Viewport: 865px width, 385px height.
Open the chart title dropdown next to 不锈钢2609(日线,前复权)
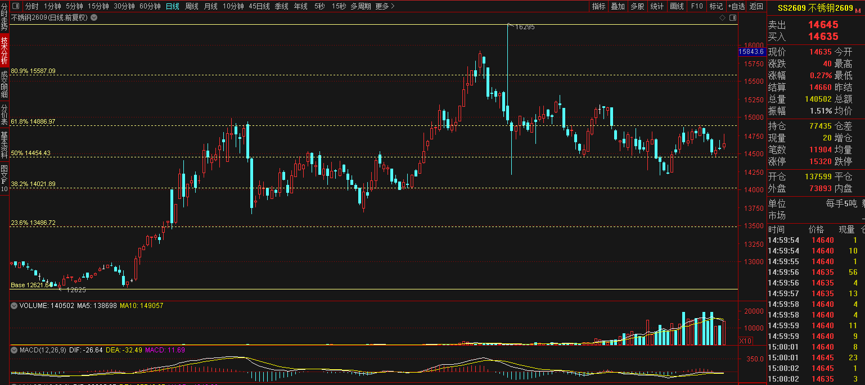coord(94,18)
